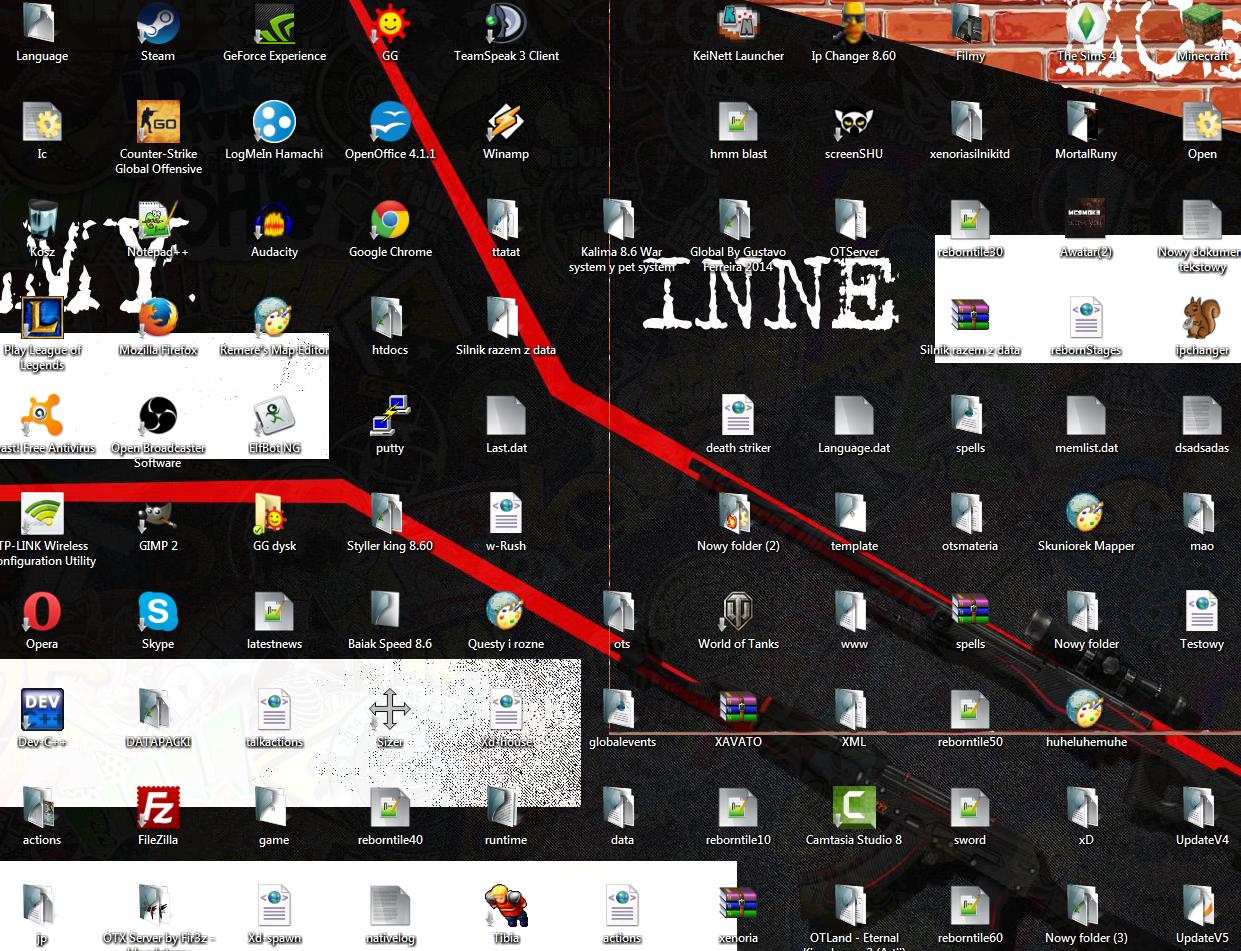Click the w-Rush file icon
1241x951 pixels.
tap(506, 514)
